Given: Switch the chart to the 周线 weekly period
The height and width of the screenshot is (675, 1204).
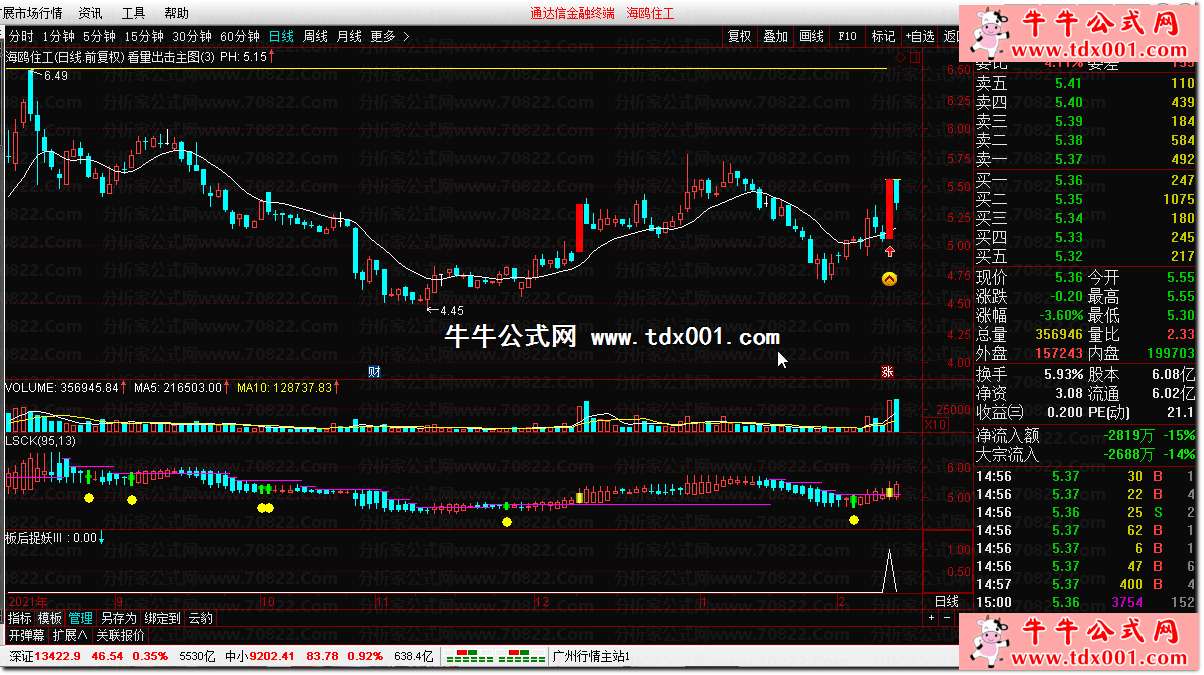Looking at the screenshot, I should [x=315, y=37].
